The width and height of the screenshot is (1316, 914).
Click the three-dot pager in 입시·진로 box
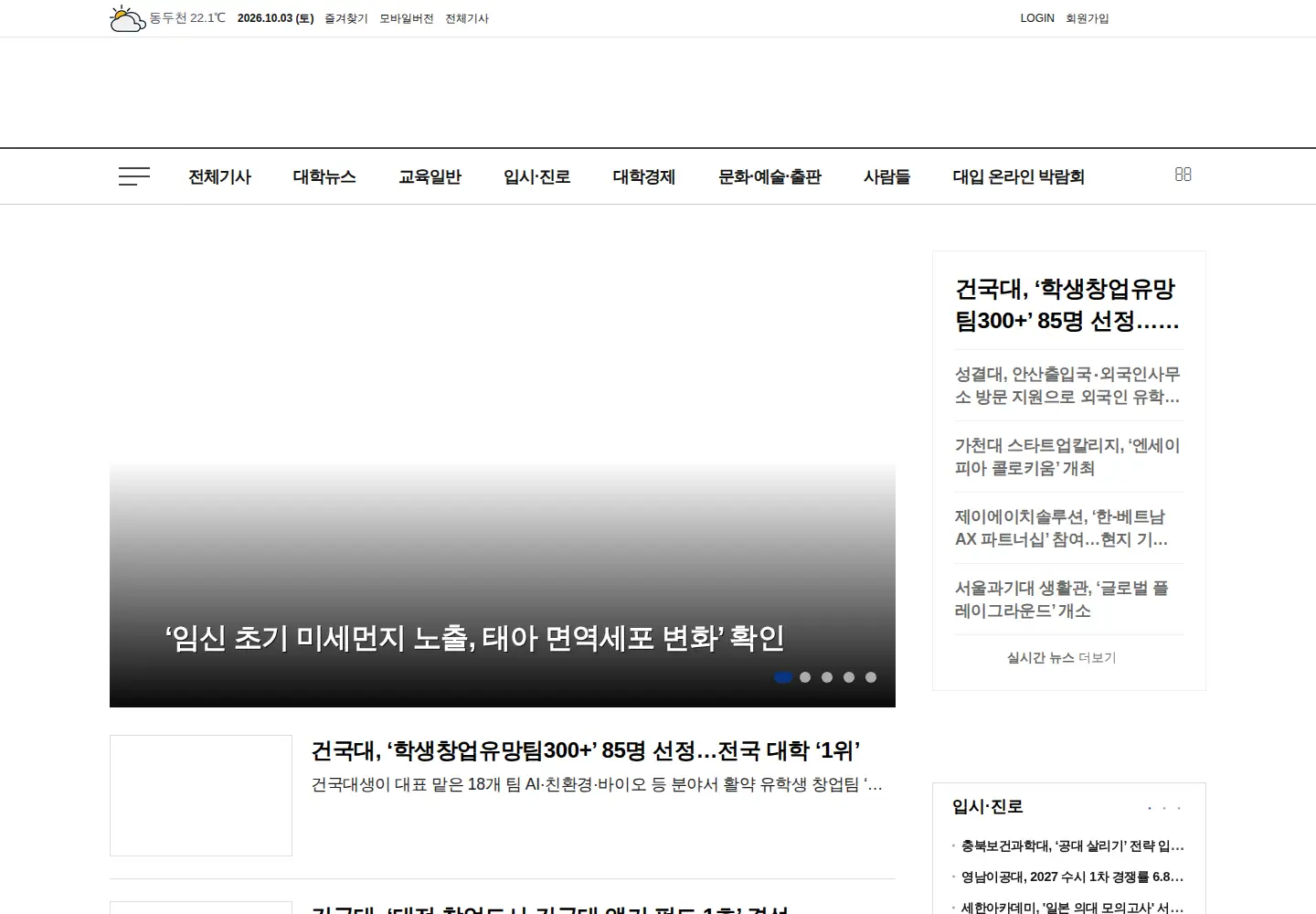click(x=1164, y=808)
